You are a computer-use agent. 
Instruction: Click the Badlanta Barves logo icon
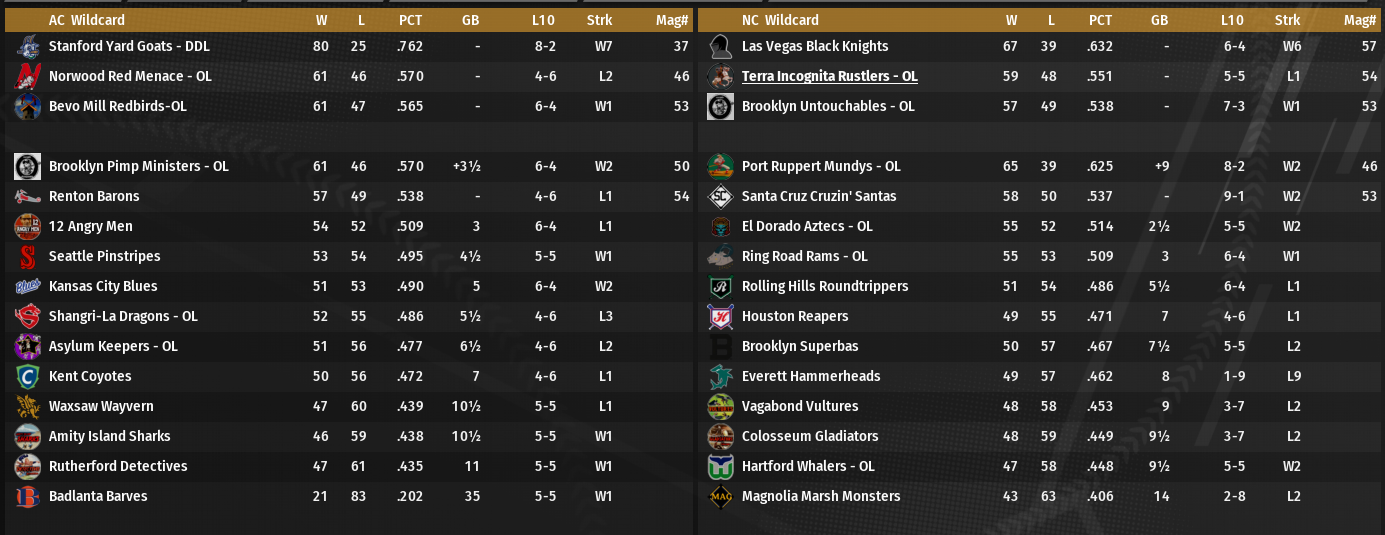click(28, 496)
